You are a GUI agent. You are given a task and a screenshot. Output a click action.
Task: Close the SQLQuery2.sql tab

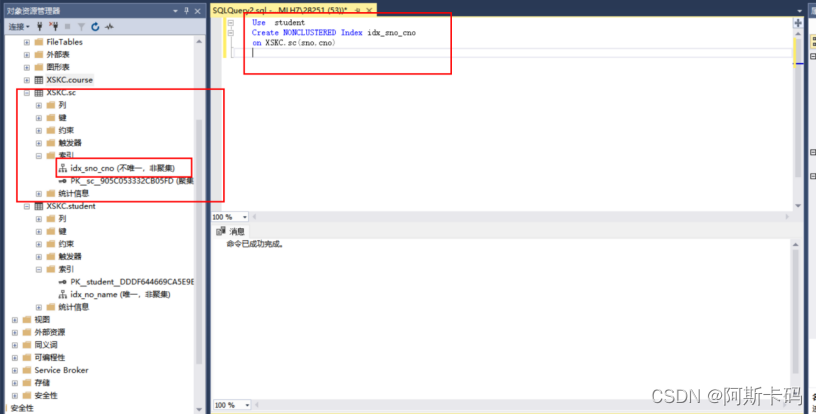click(369, 10)
